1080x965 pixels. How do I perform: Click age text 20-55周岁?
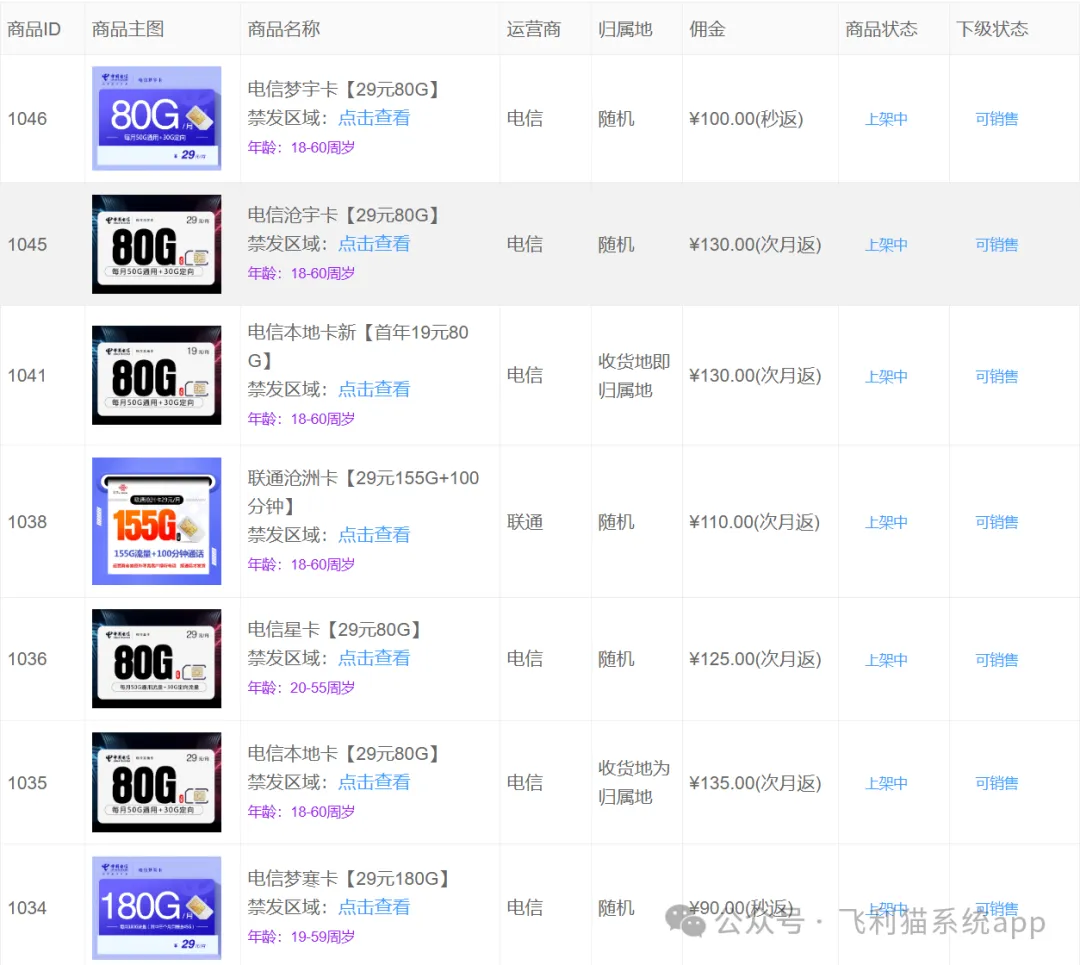[322, 687]
